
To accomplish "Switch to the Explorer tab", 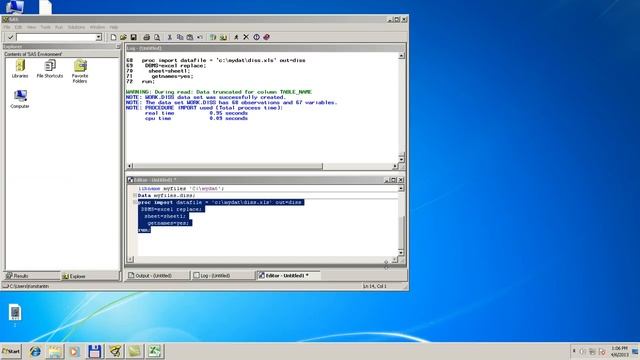I will click(89, 276).
